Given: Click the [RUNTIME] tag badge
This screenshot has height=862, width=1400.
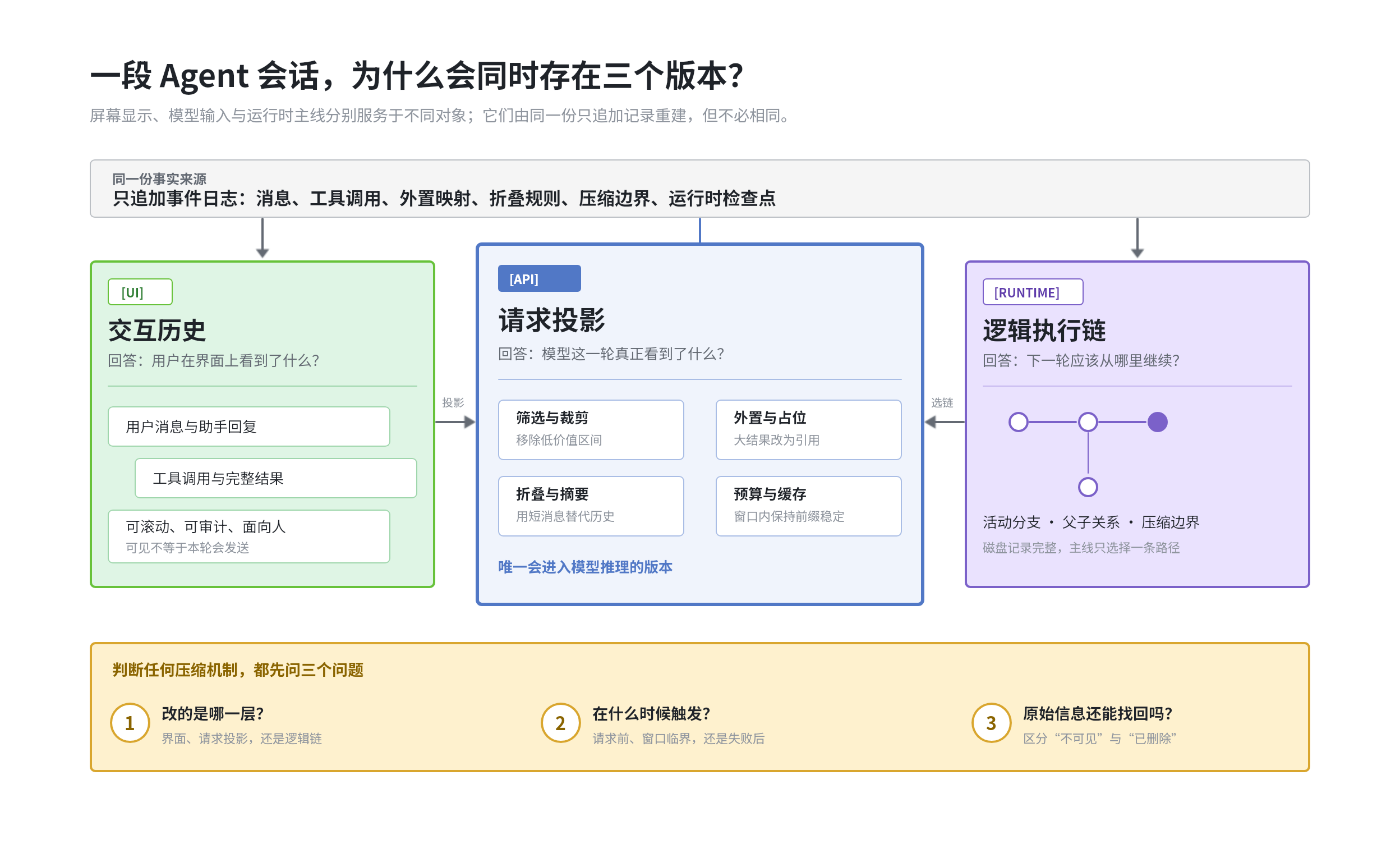Looking at the screenshot, I should click(x=1033, y=292).
